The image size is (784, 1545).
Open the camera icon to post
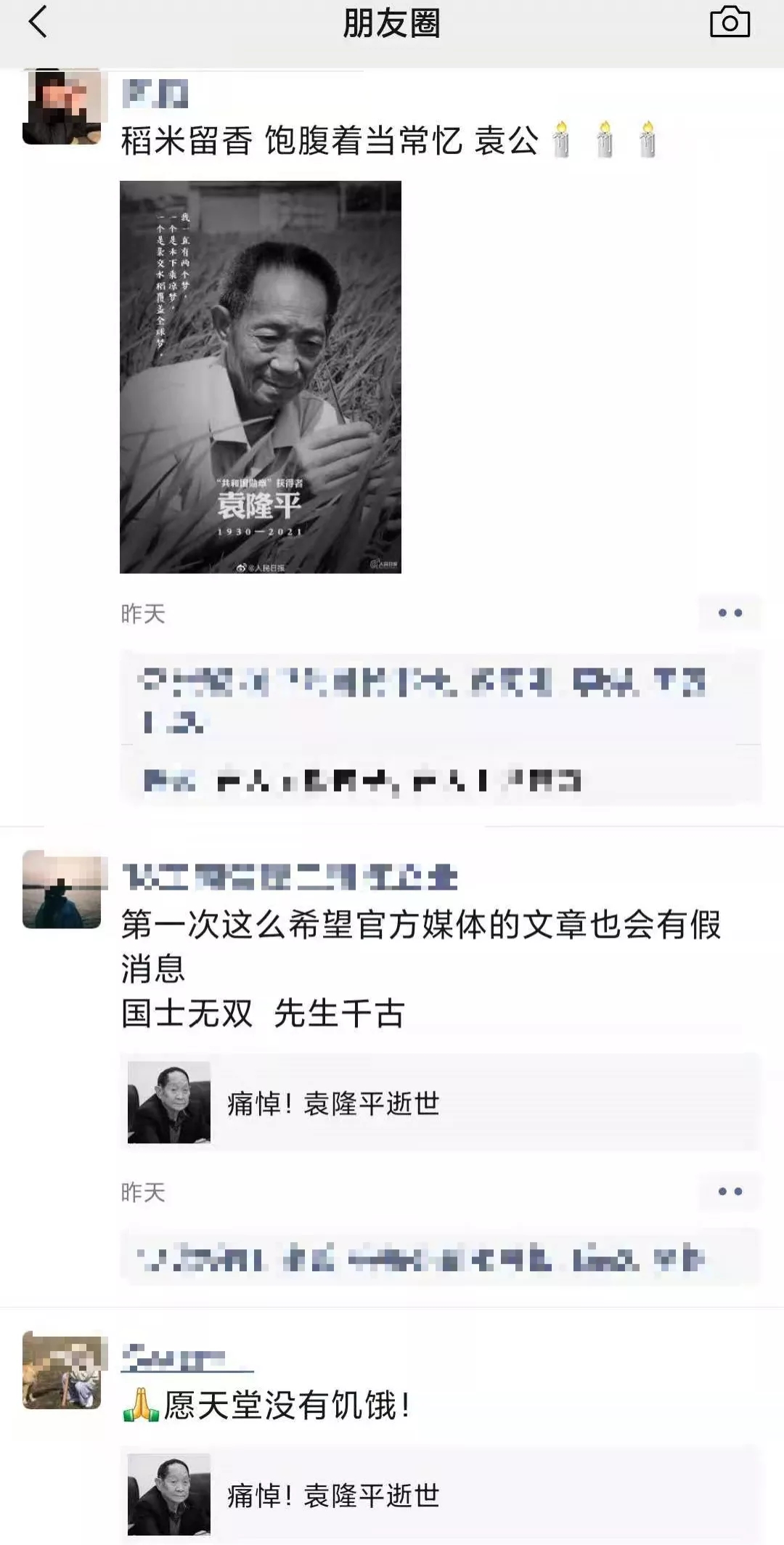730,22
